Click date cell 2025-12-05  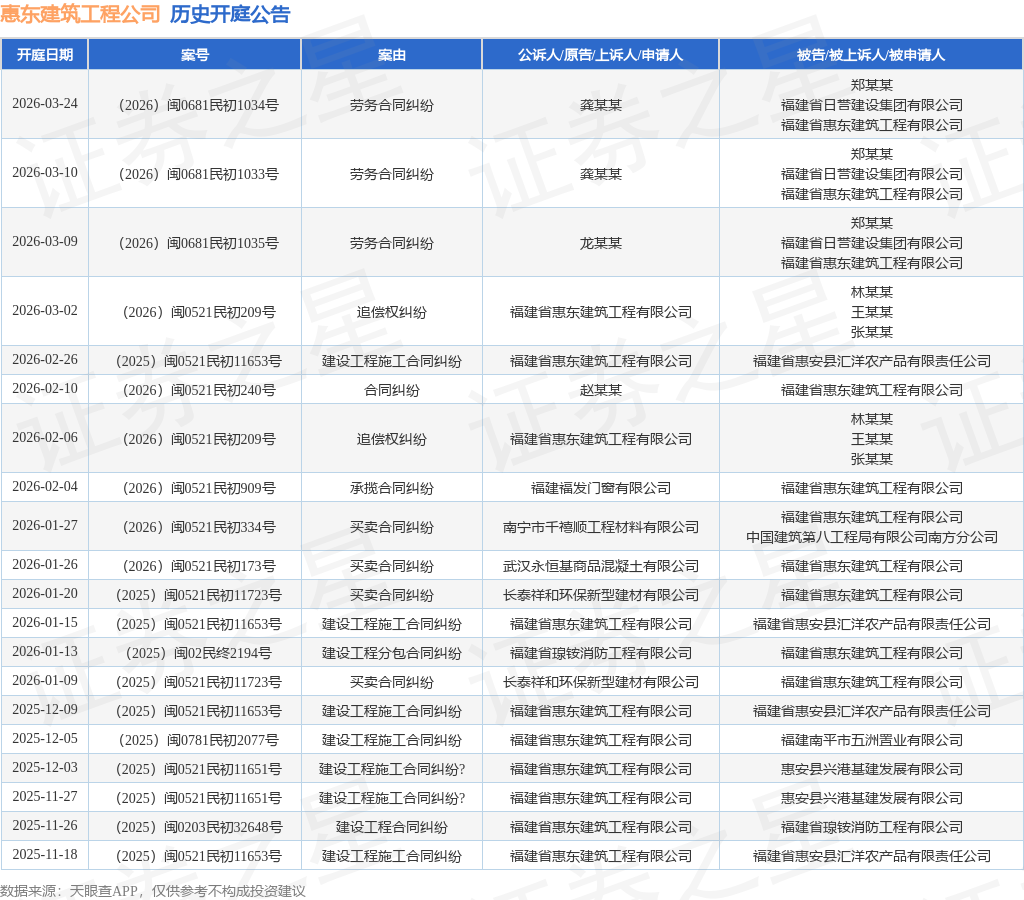45,738
